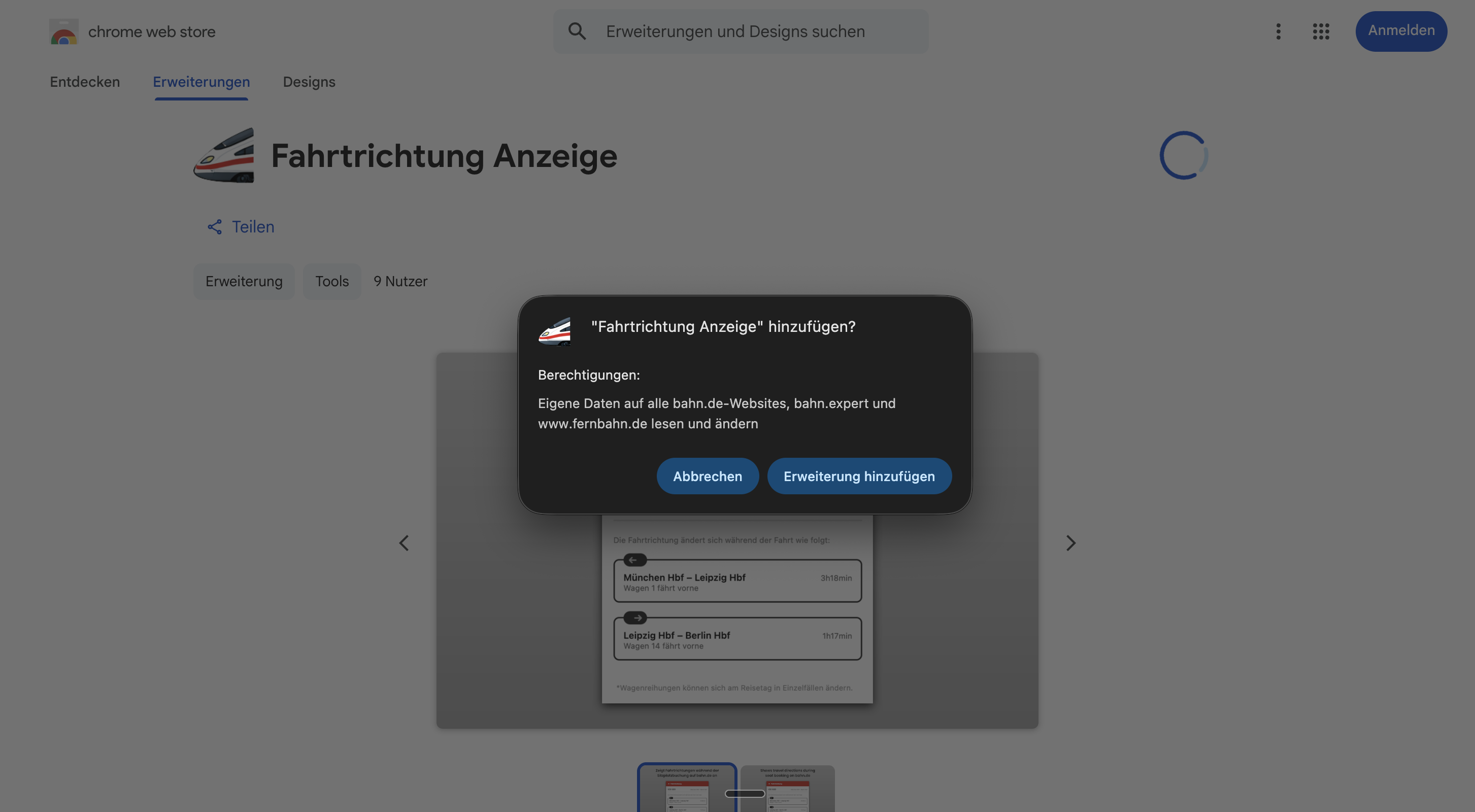
Task: Click the chrome web store title link
Action: pos(152,31)
